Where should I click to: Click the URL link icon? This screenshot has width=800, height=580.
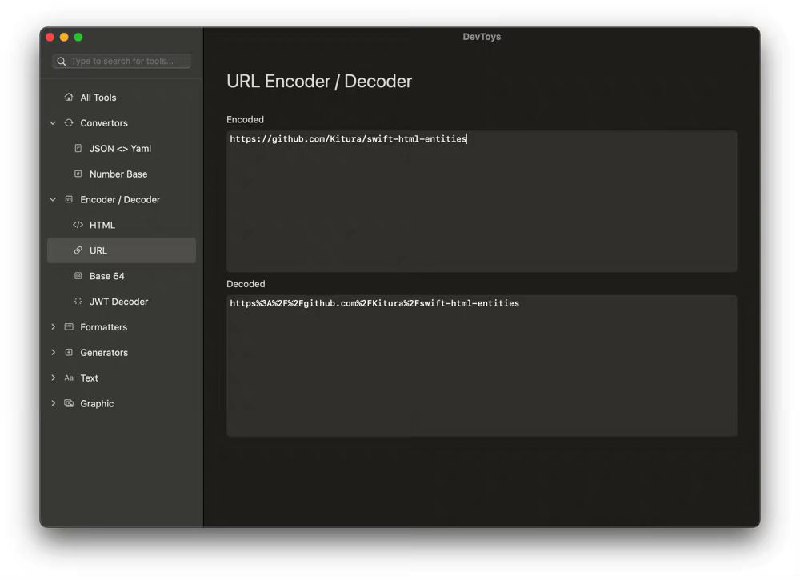(x=78, y=250)
